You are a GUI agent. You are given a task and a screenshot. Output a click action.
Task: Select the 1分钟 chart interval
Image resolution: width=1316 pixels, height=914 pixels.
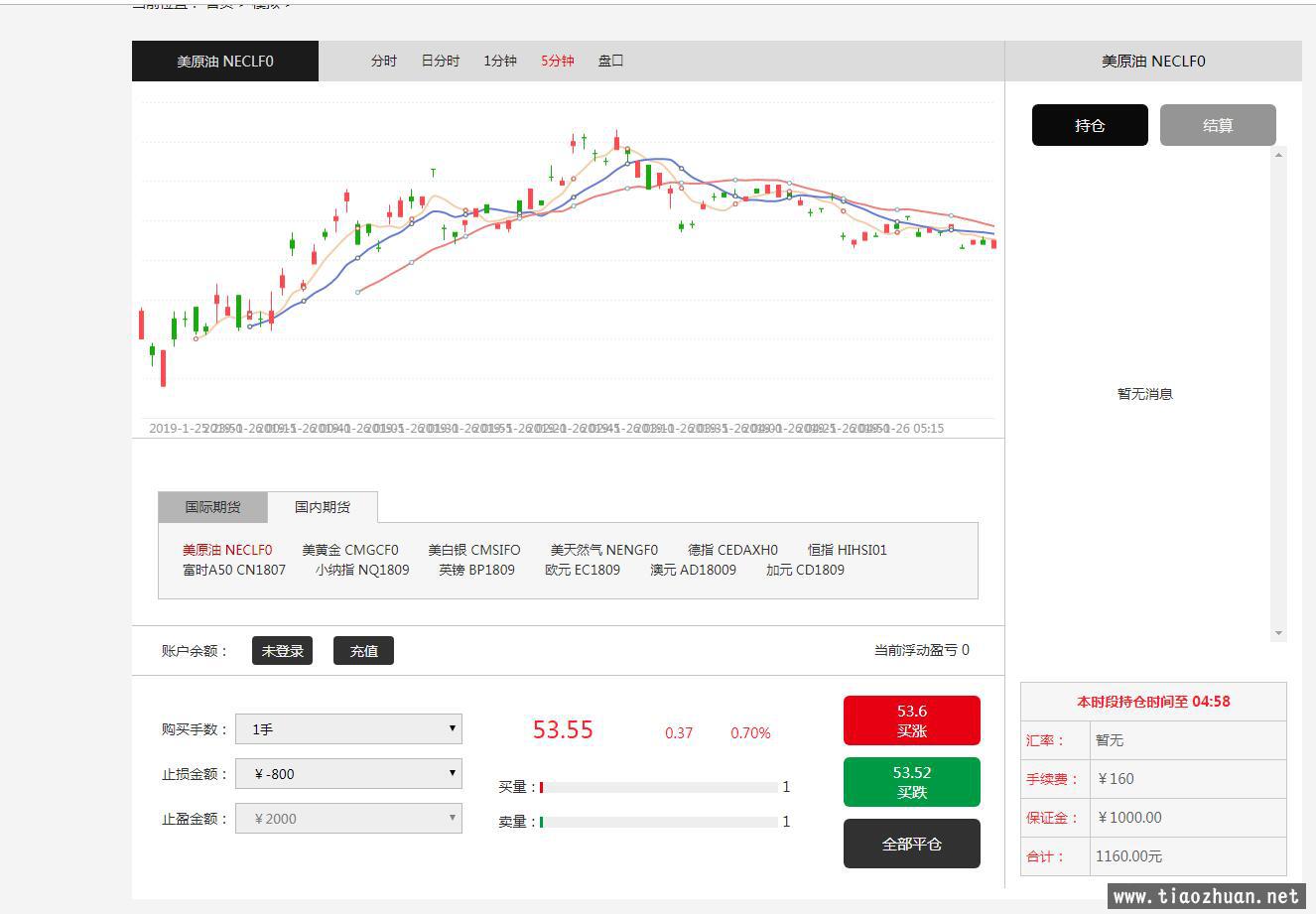[500, 61]
